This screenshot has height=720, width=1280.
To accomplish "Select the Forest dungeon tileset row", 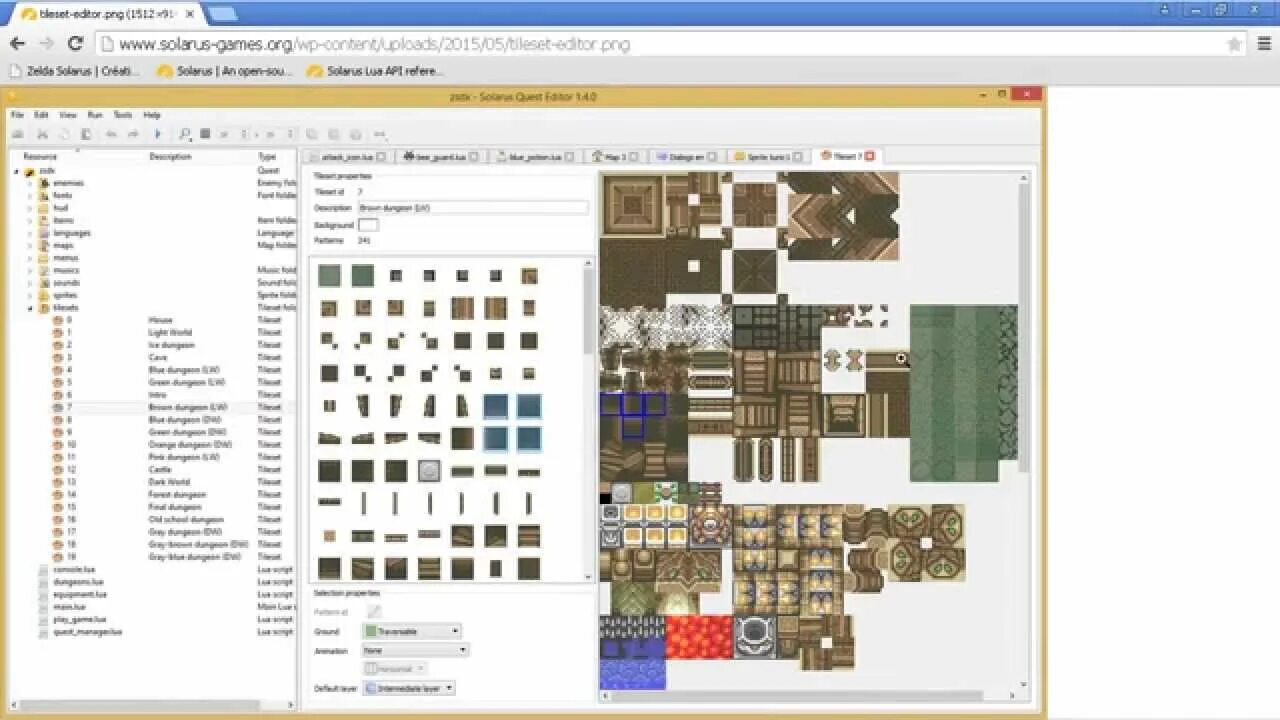I will (x=155, y=495).
